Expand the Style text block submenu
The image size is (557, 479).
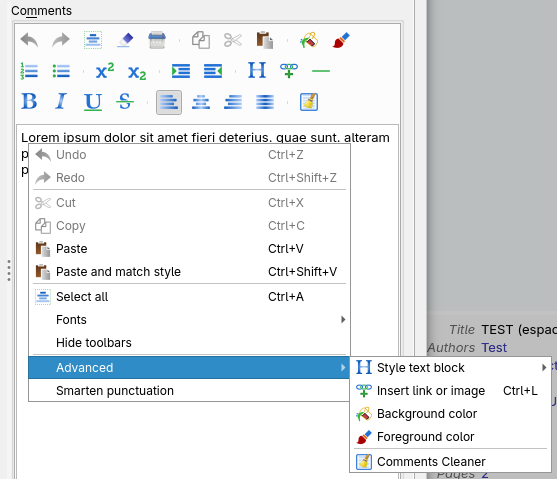tap(450, 368)
